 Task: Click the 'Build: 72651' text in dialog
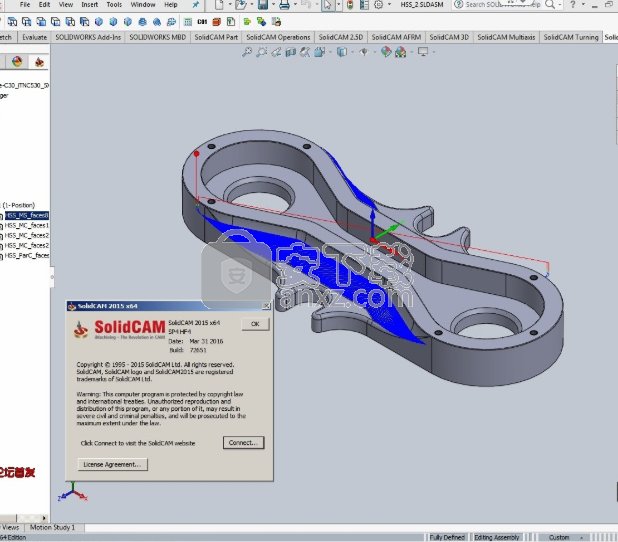(188, 350)
